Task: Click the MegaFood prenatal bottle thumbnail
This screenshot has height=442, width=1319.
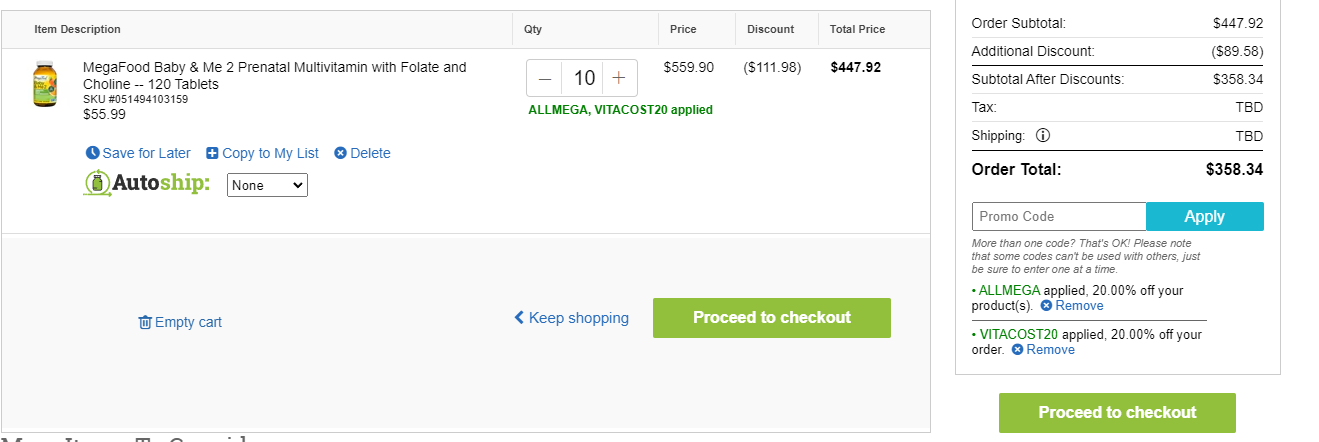Action: [x=45, y=84]
